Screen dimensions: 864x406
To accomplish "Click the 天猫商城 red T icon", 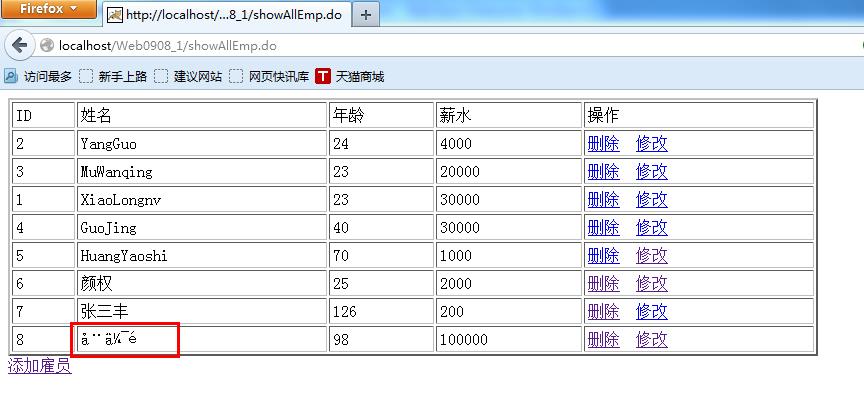I will (x=323, y=77).
